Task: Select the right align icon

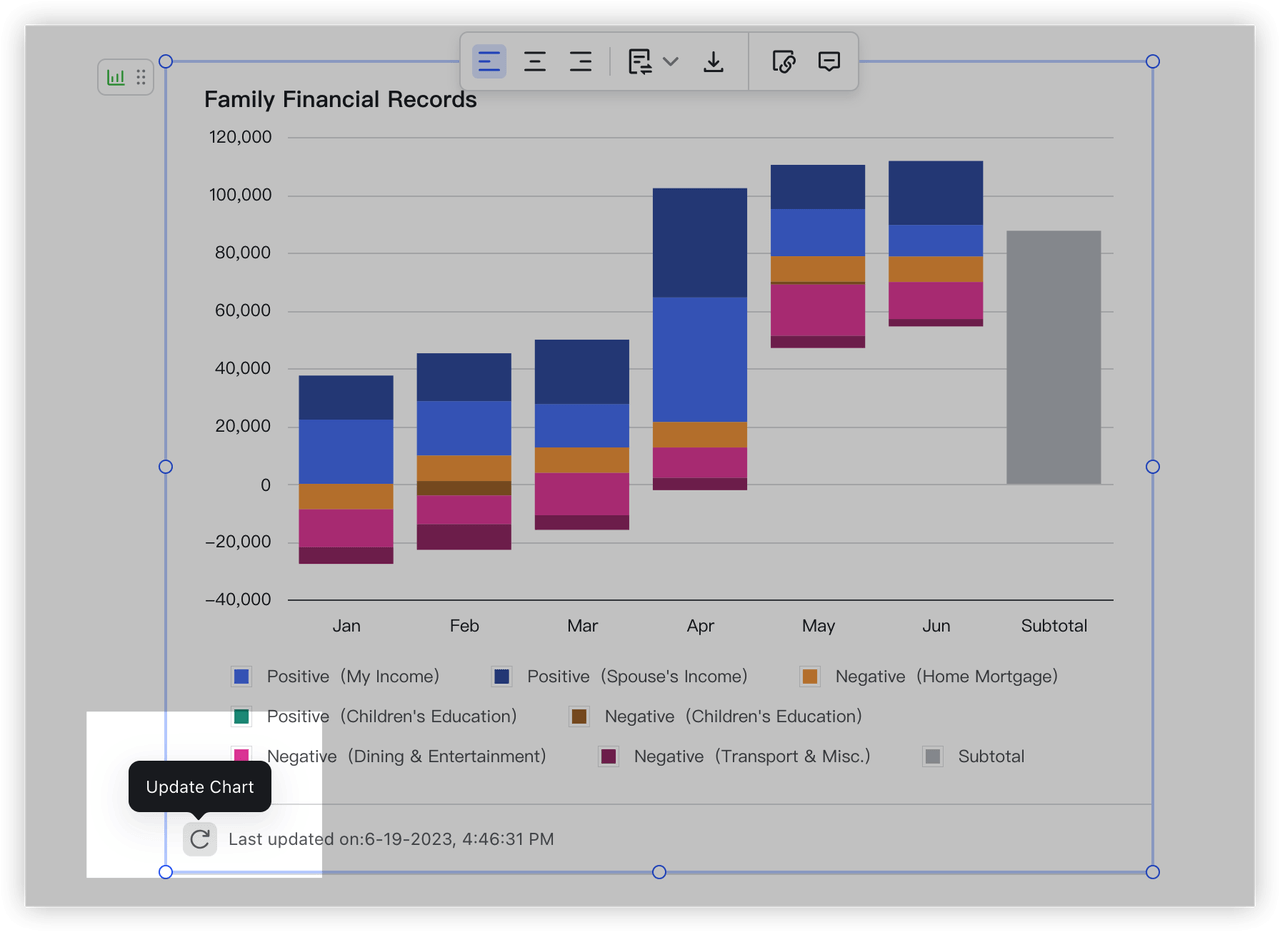Action: [x=581, y=62]
